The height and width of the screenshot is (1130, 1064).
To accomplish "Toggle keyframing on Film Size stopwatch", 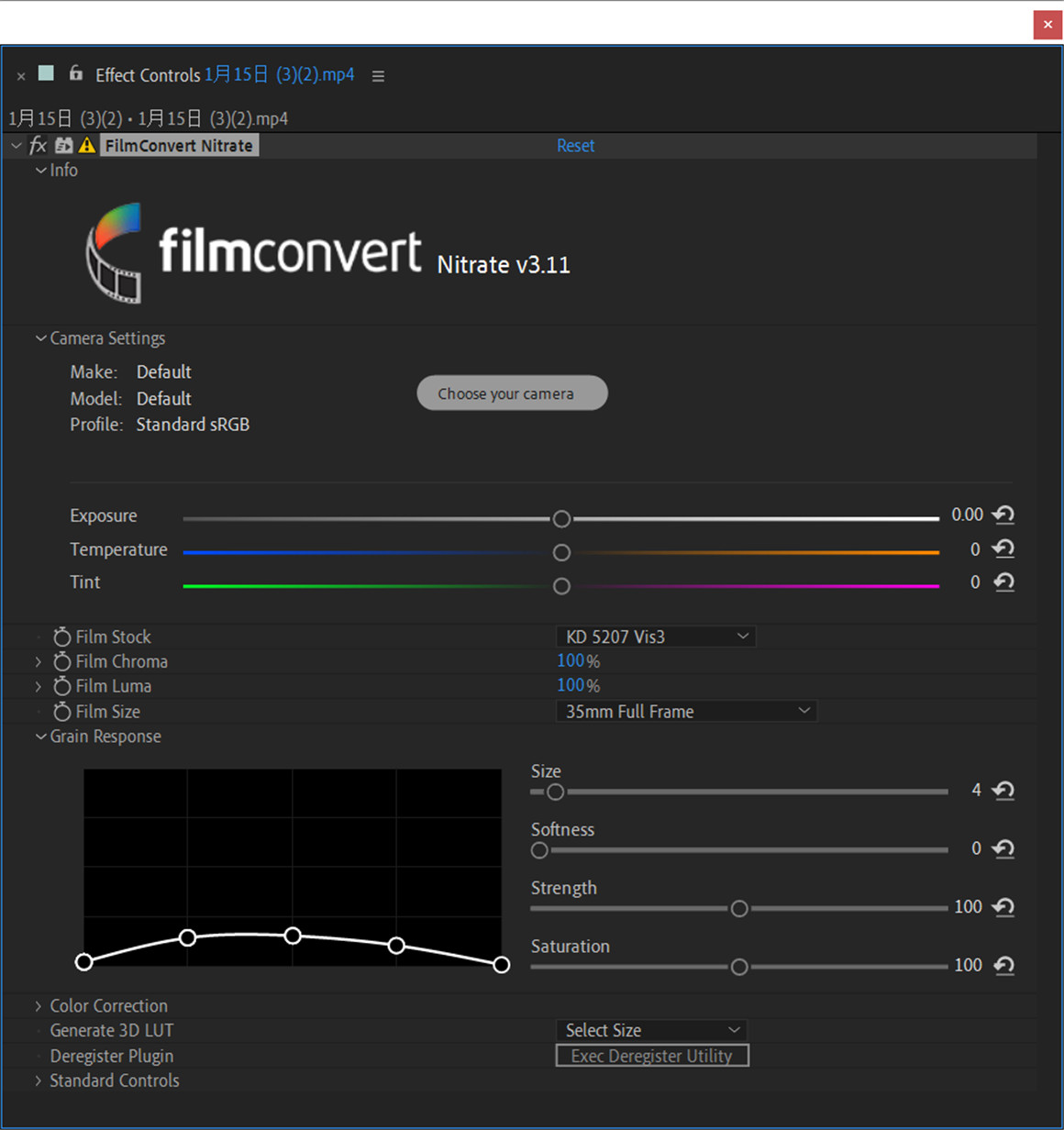I will 61,711.
